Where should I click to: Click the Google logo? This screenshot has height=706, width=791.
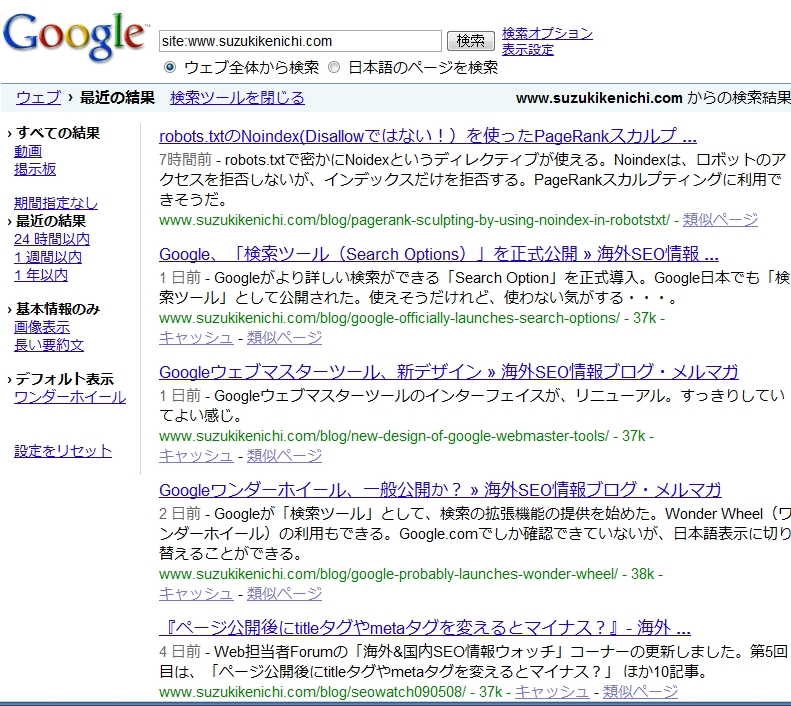tap(76, 36)
